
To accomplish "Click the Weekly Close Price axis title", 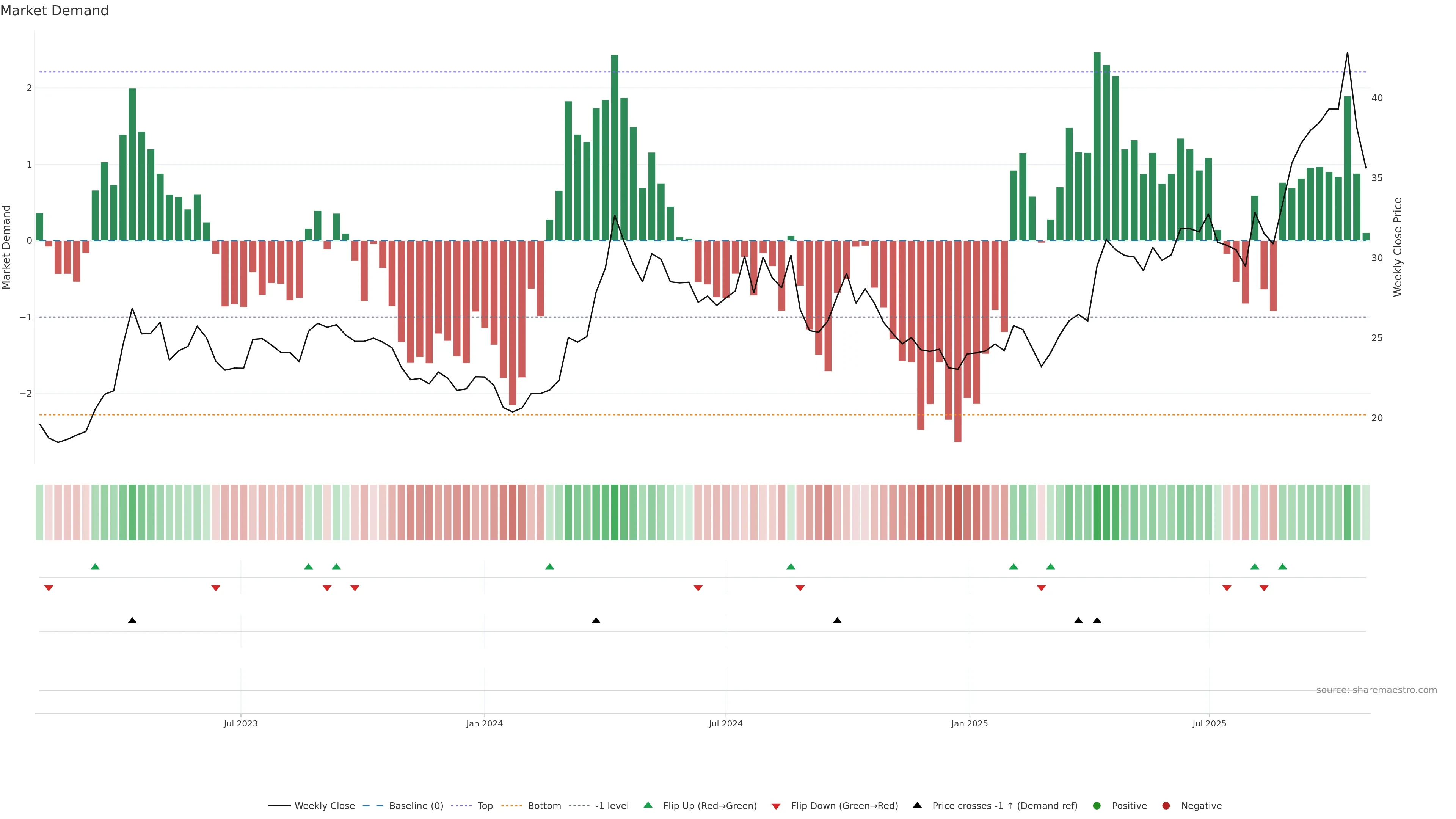I will point(1398,247).
